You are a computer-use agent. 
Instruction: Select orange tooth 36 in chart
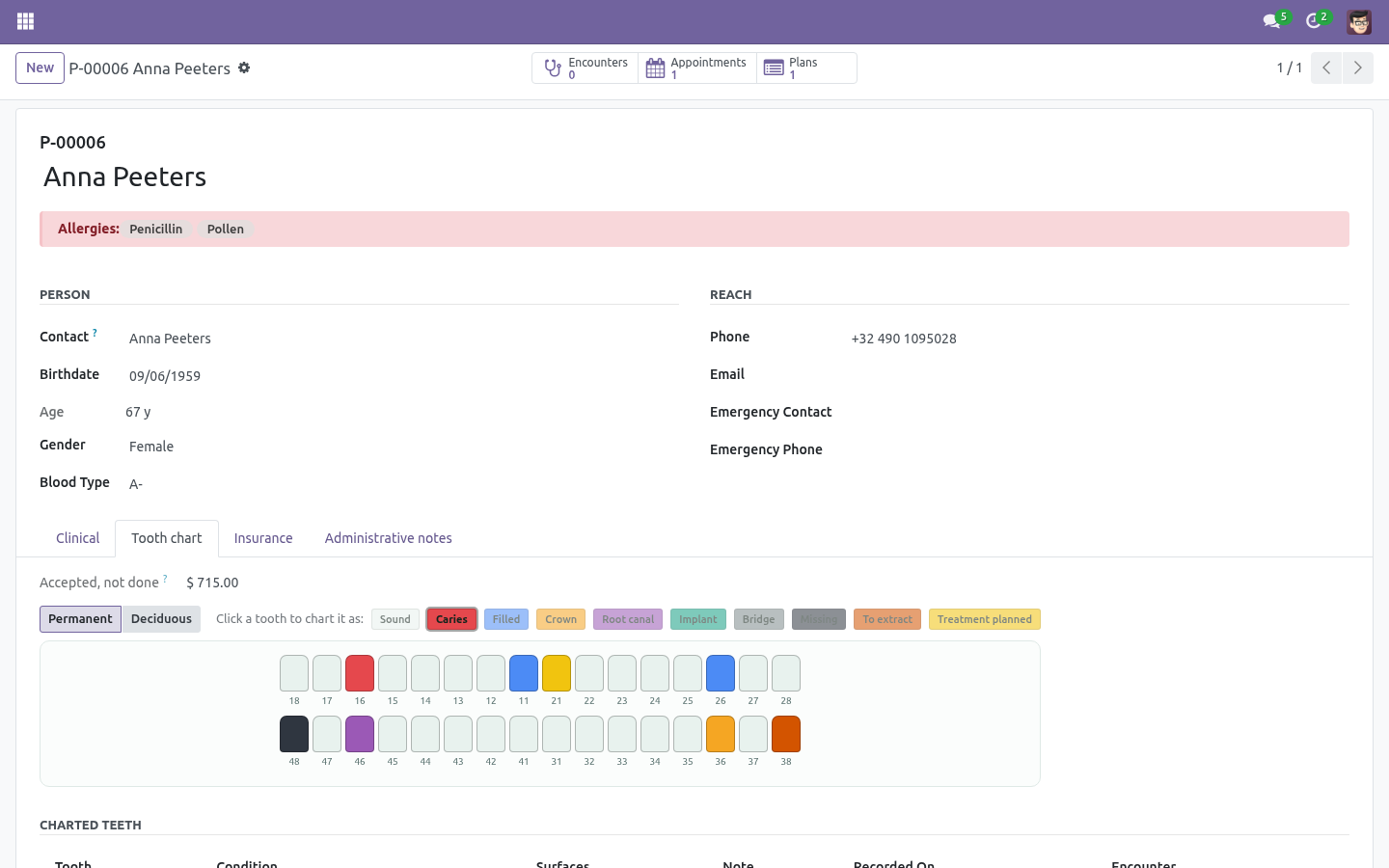tap(721, 734)
